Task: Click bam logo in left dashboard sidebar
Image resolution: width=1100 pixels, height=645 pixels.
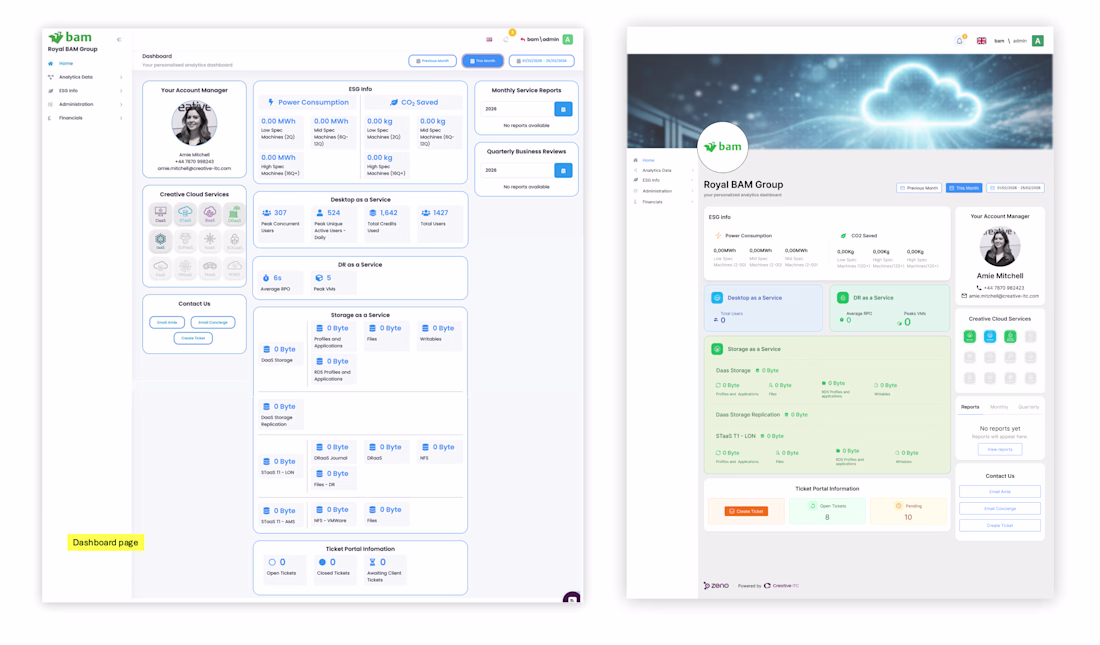Action: click(x=70, y=37)
